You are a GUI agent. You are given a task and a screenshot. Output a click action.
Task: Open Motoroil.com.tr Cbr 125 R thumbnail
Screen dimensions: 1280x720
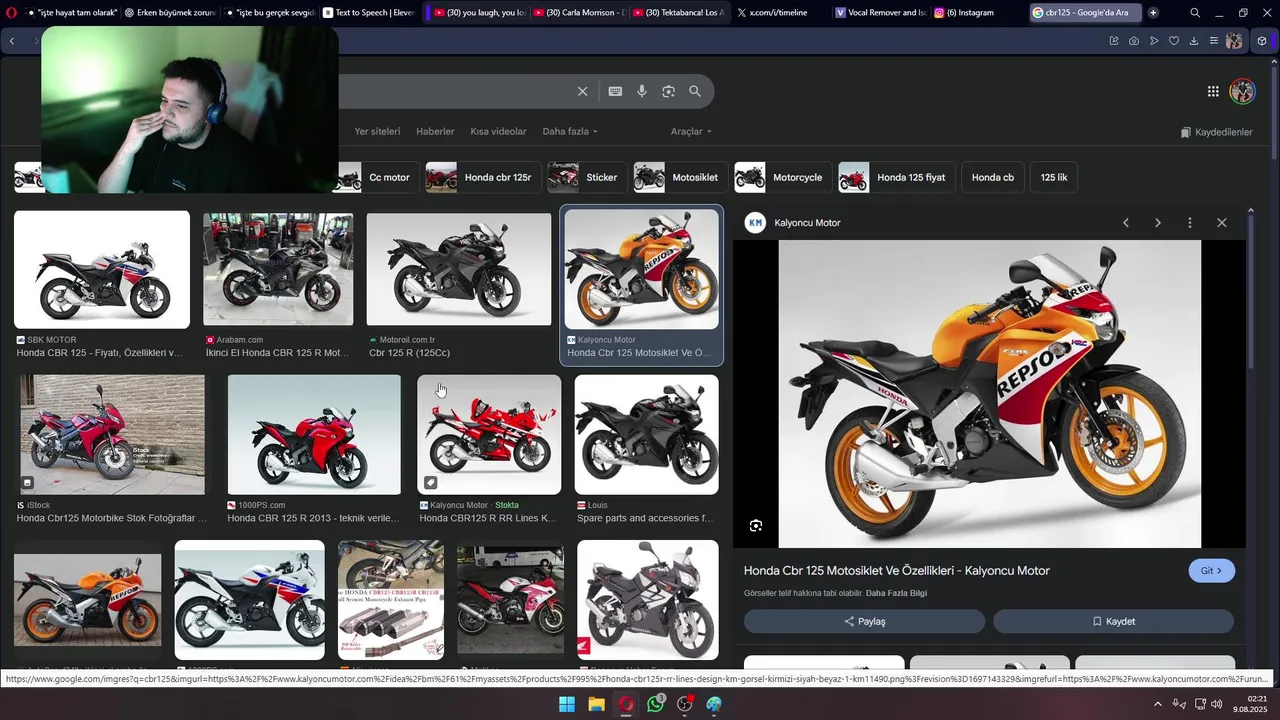pos(459,269)
